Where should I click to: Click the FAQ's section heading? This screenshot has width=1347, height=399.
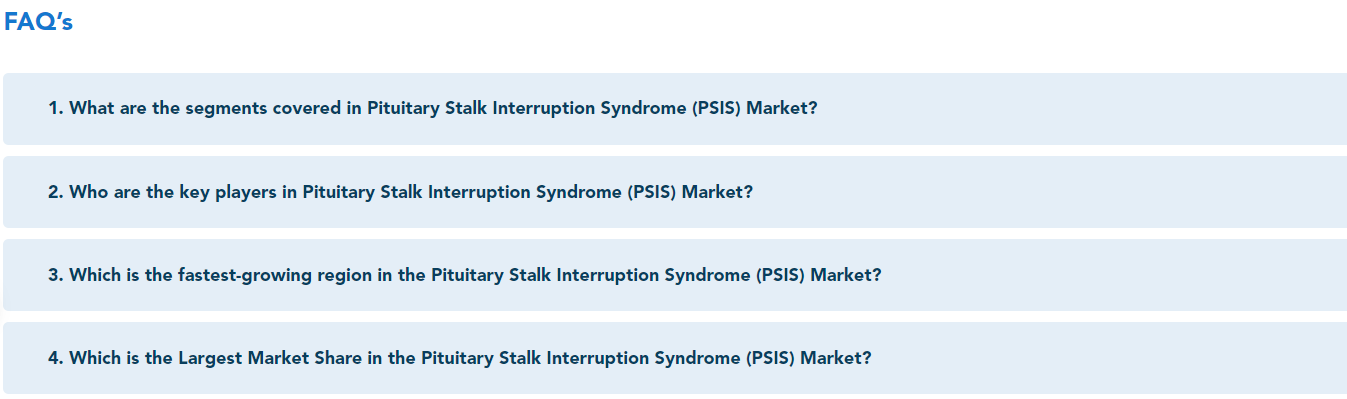[38, 22]
